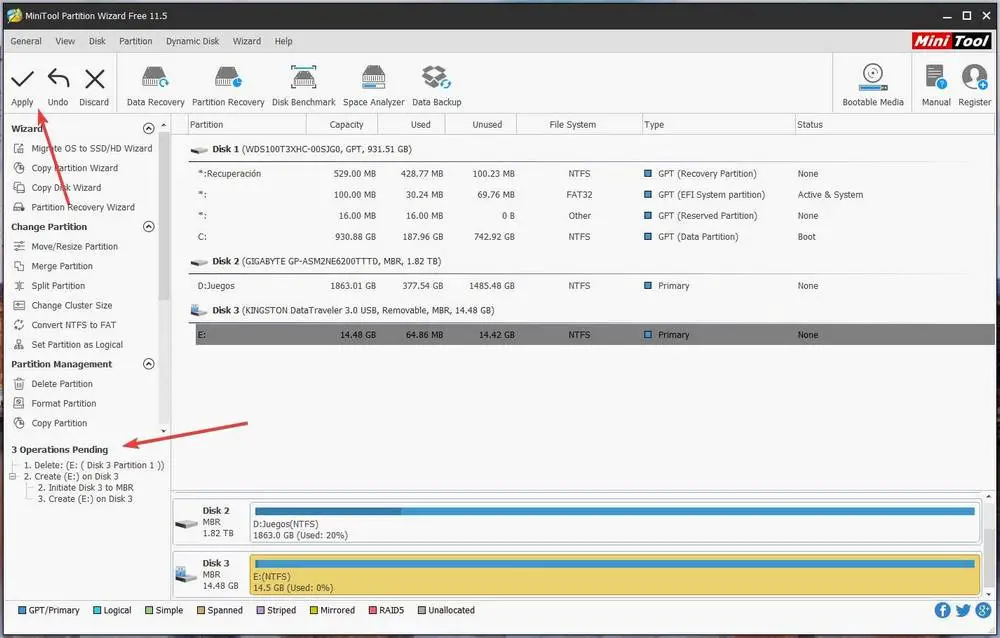Launch Data Recovery tool

155,86
